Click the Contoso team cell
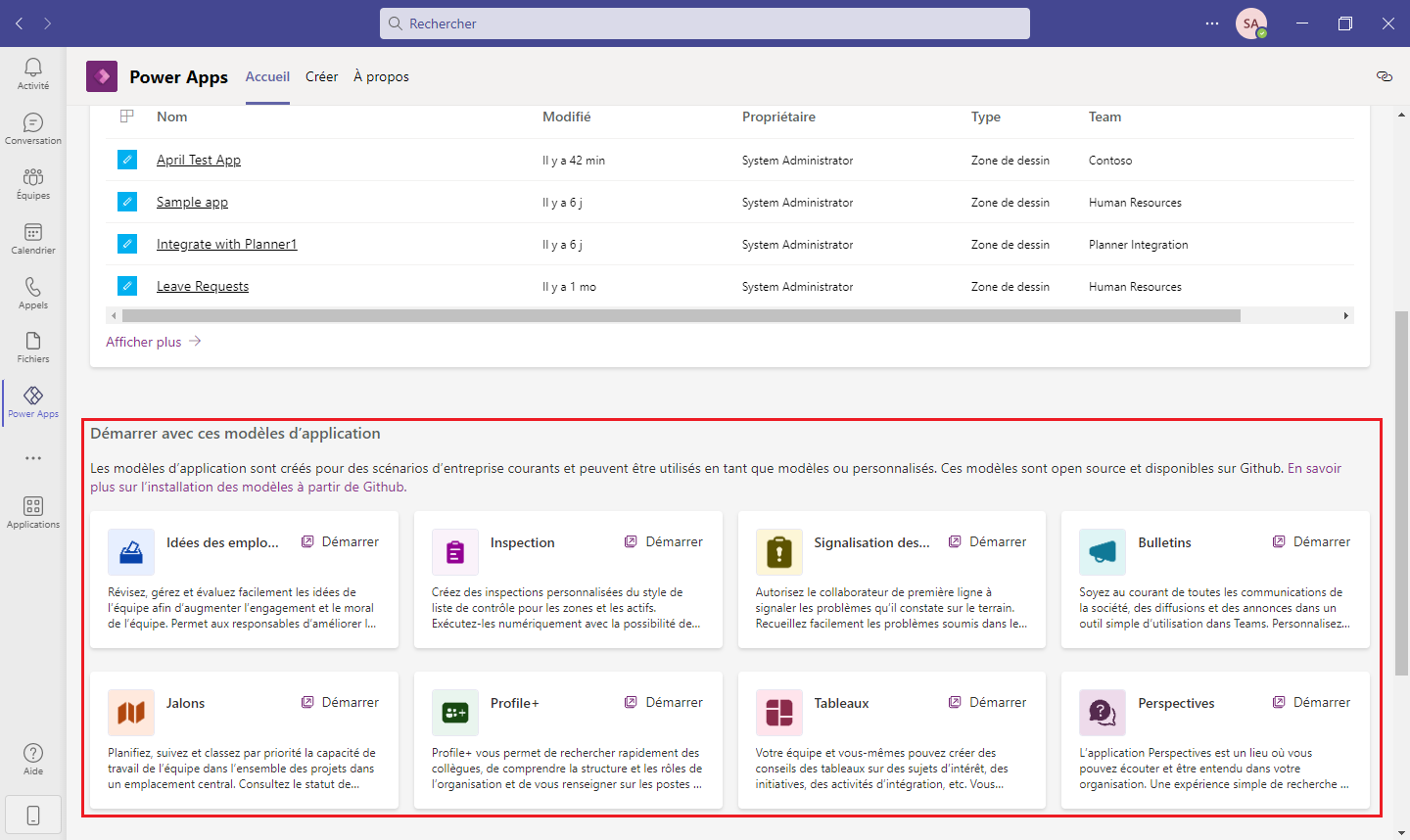This screenshot has width=1410, height=840. [1110, 160]
